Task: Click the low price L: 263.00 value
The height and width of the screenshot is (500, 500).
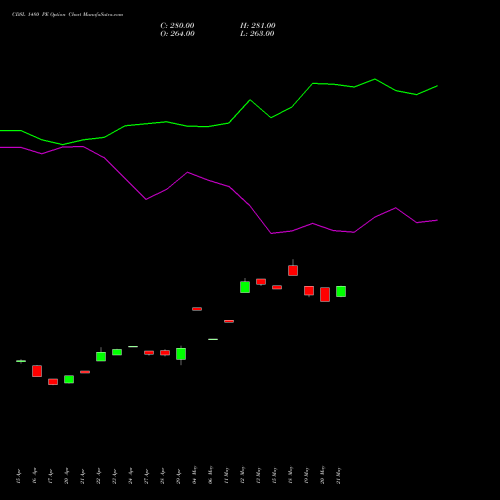Action: pyautogui.click(x=257, y=34)
